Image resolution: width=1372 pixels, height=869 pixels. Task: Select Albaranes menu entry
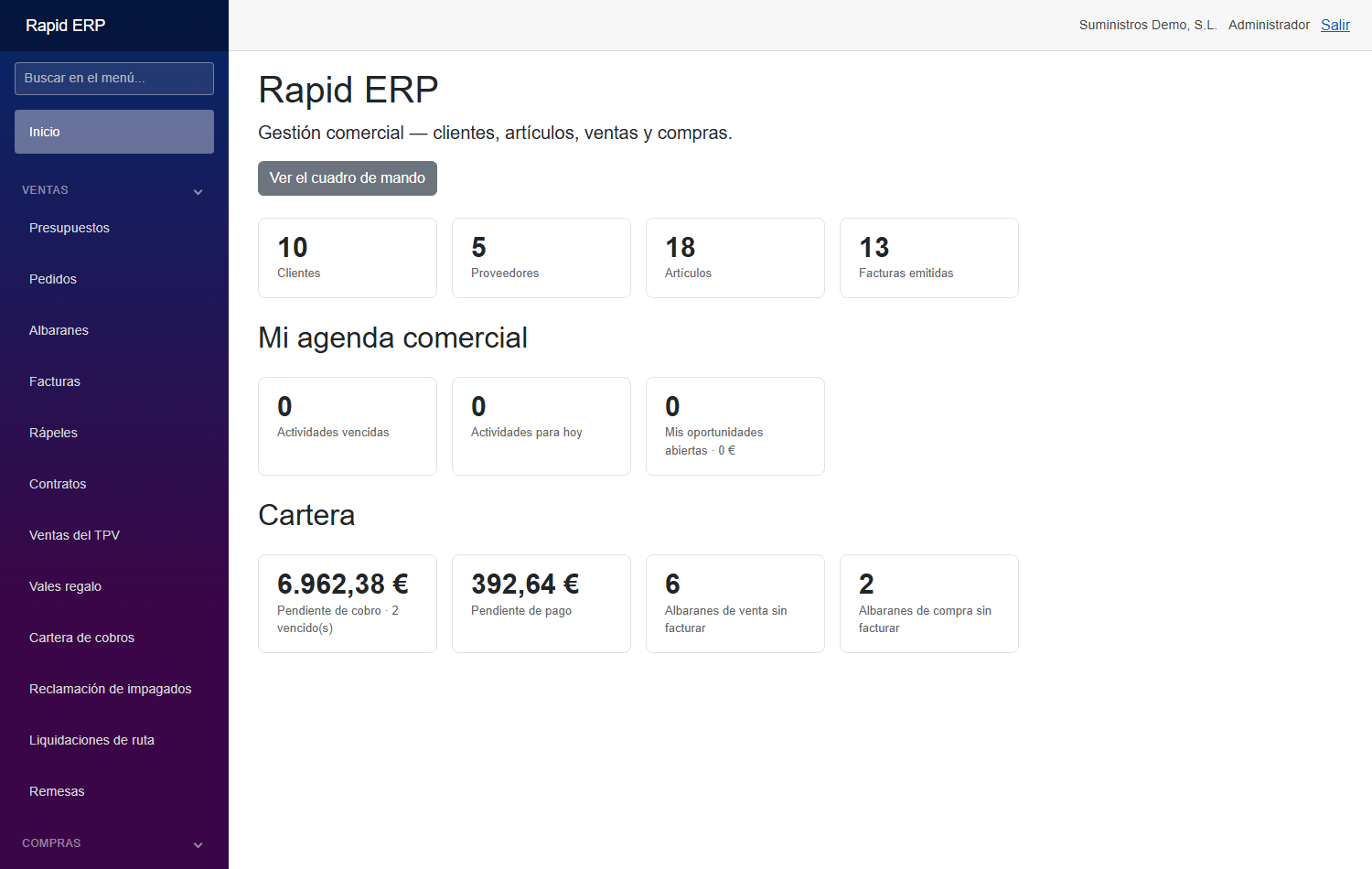tap(114, 330)
